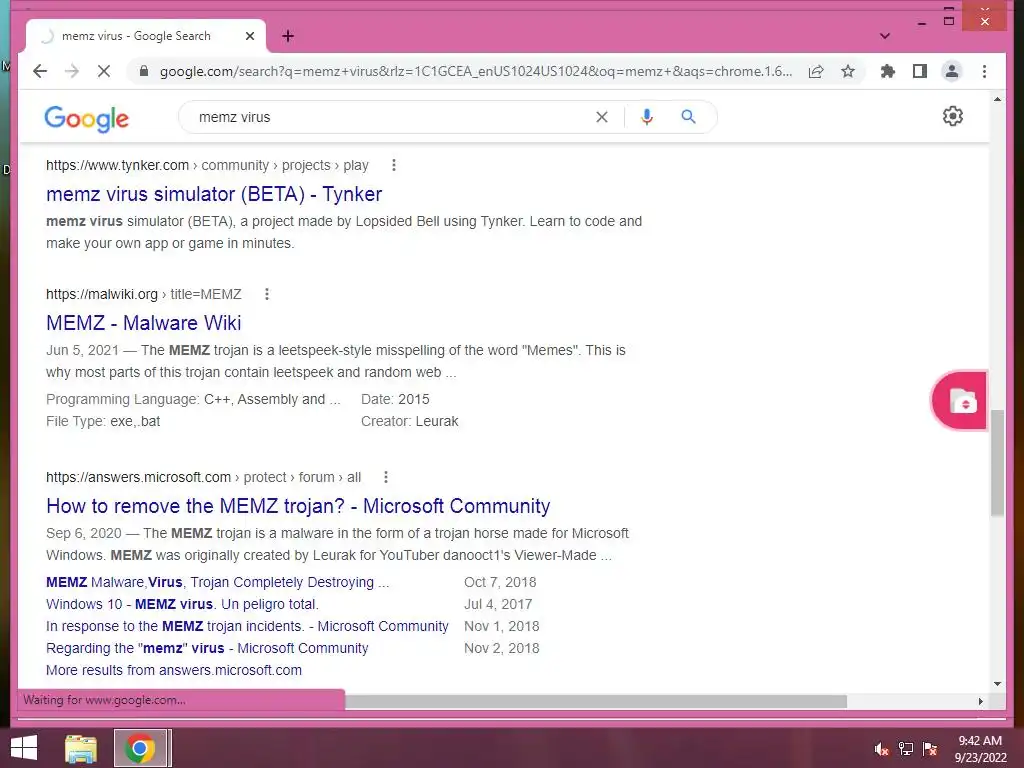Viewport: 1024px width, 768px height.
Task: Open the answers.microsoft.com result options menu
Action: 386,477
